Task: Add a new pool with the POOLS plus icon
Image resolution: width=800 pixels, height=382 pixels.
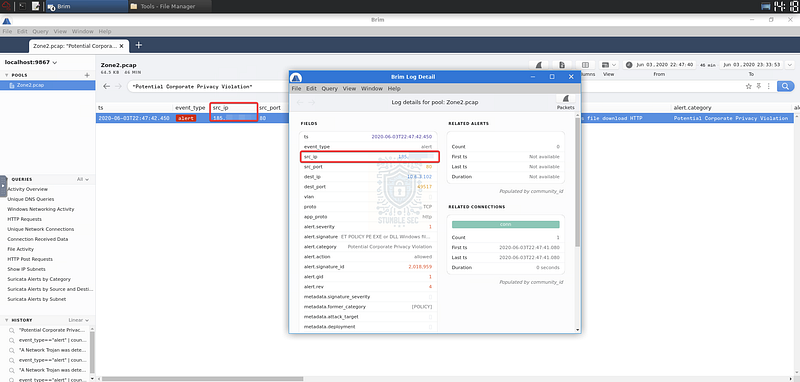Action: (87, 75)
